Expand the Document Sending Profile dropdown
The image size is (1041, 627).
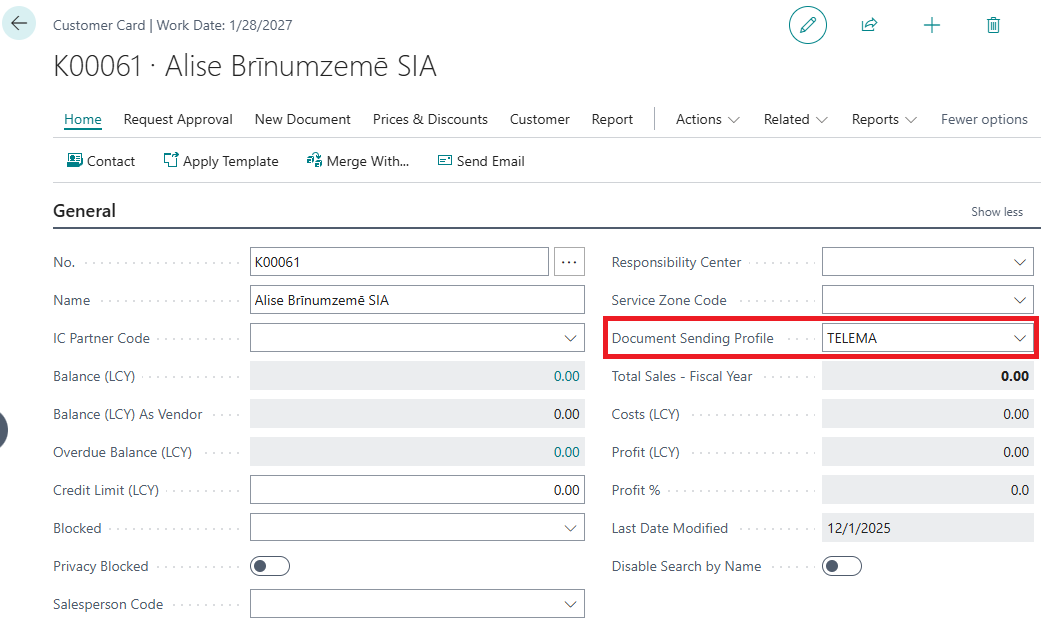pyautogui.click(x=1019, y=338)
